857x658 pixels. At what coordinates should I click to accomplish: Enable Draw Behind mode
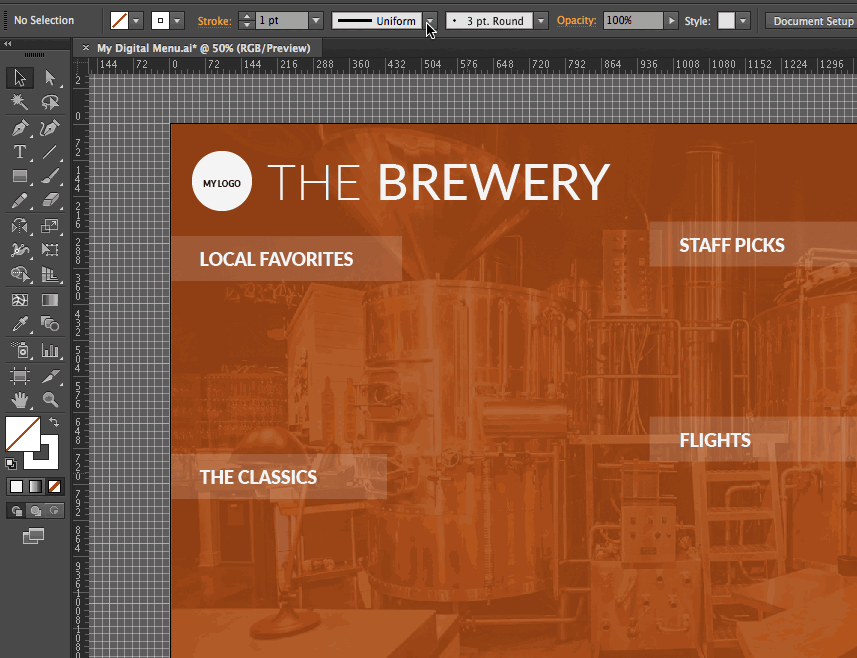[36, 511]
